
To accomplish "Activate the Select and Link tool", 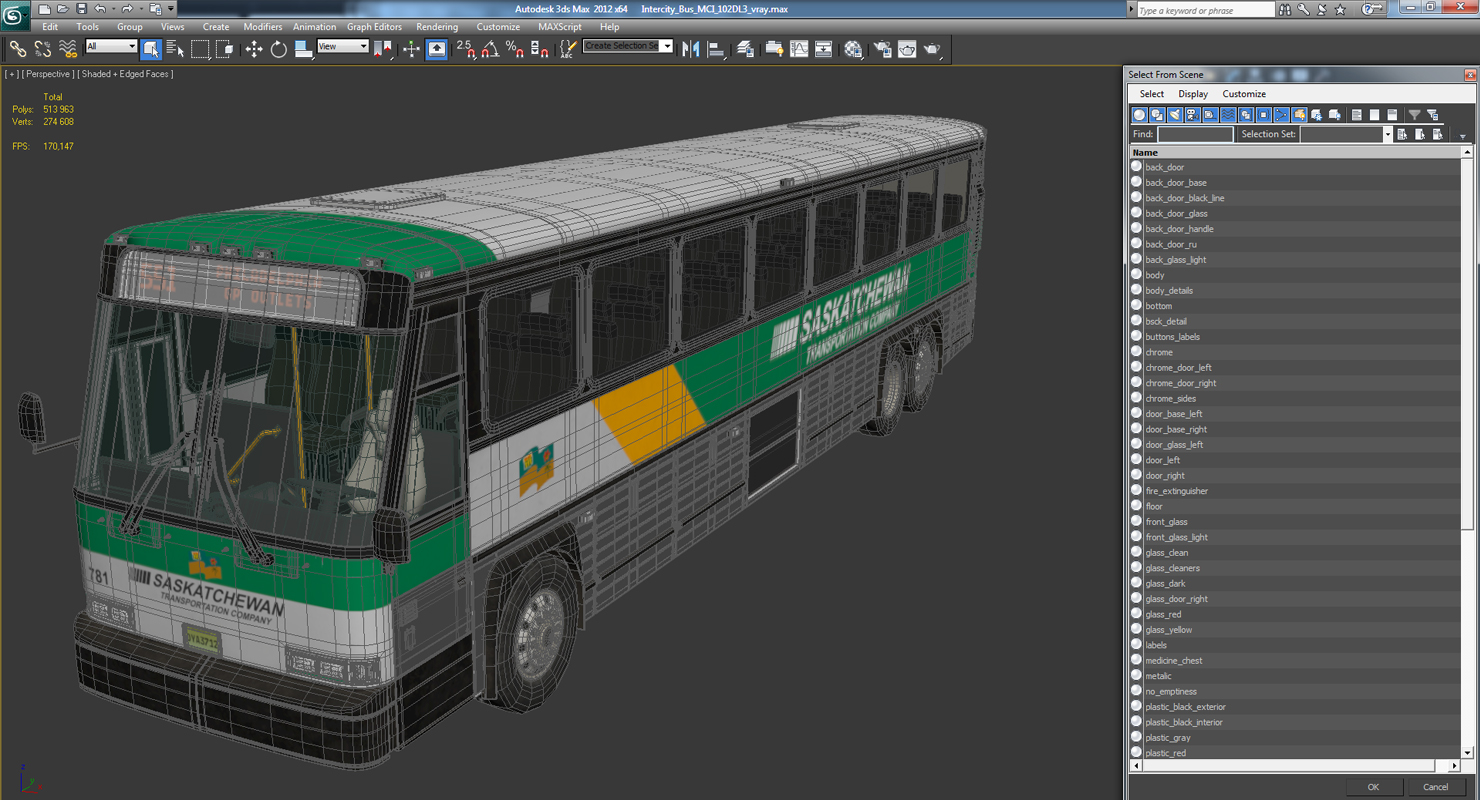I will click(18, 48).
